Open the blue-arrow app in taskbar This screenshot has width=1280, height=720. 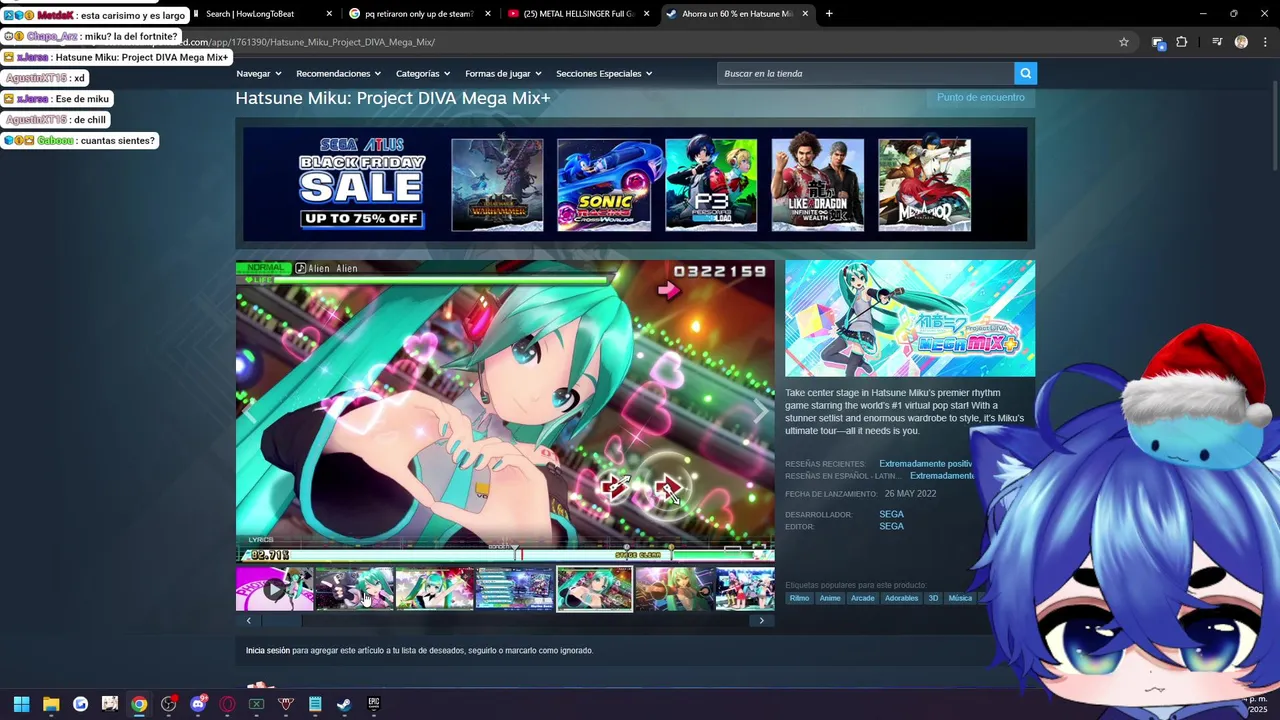(x=80, y=704)
